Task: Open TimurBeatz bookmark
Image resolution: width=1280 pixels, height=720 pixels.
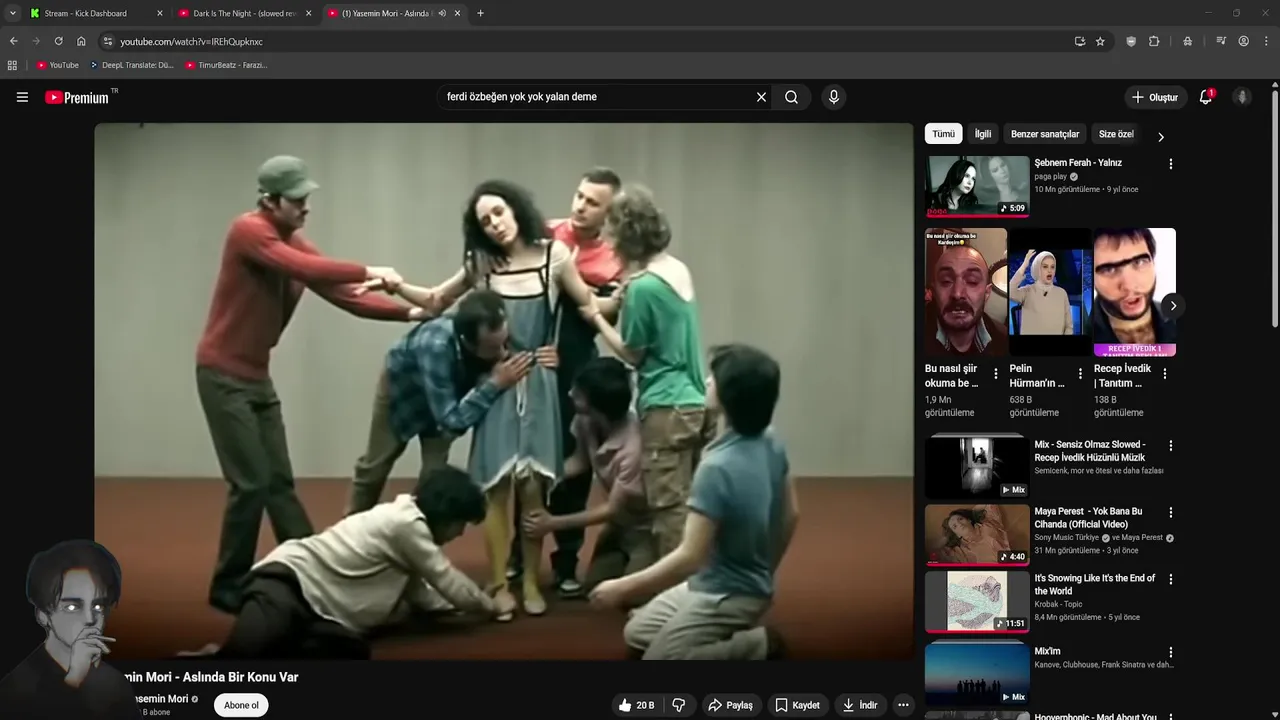Action: (226, 65)
